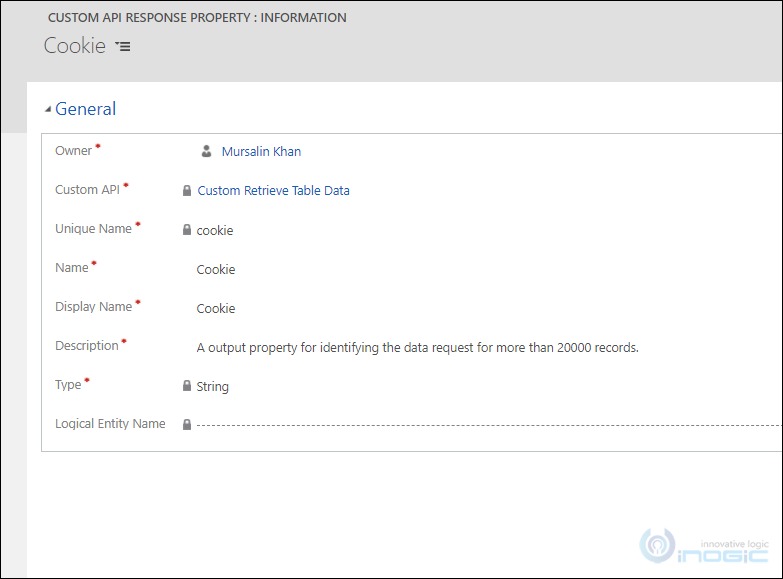Open owner Mursalin Khan link
Screen dimensions: 783x579
coord(261,151)
